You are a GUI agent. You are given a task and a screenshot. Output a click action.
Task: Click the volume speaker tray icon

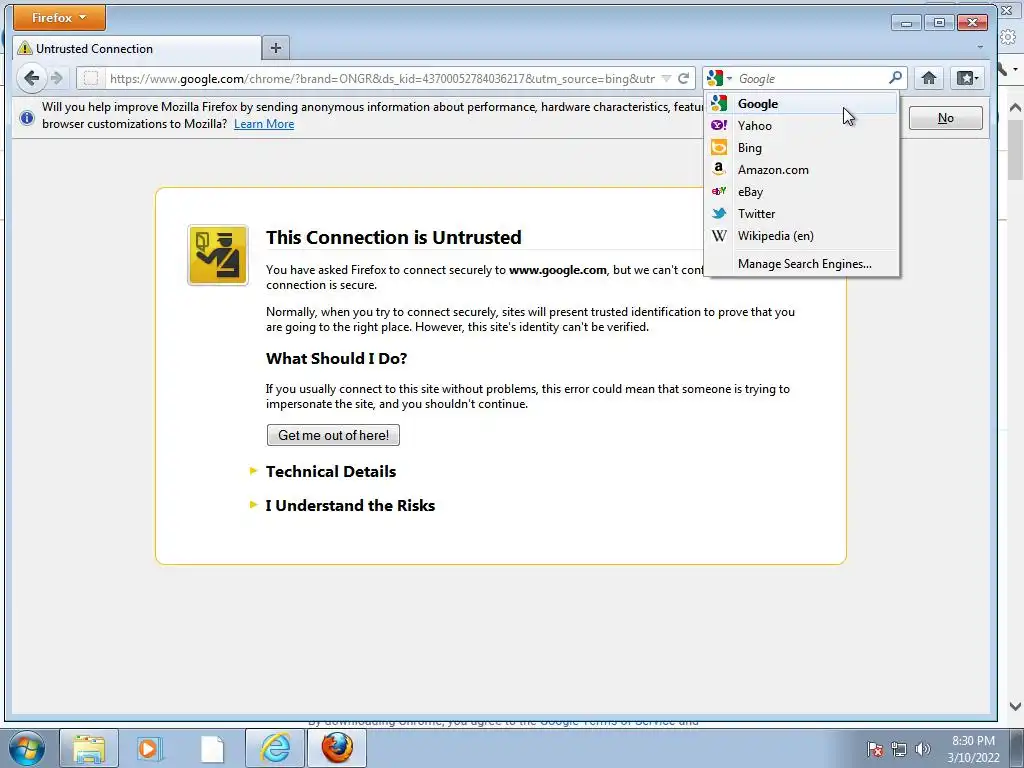pyautogui.click(x=923, y=749)
